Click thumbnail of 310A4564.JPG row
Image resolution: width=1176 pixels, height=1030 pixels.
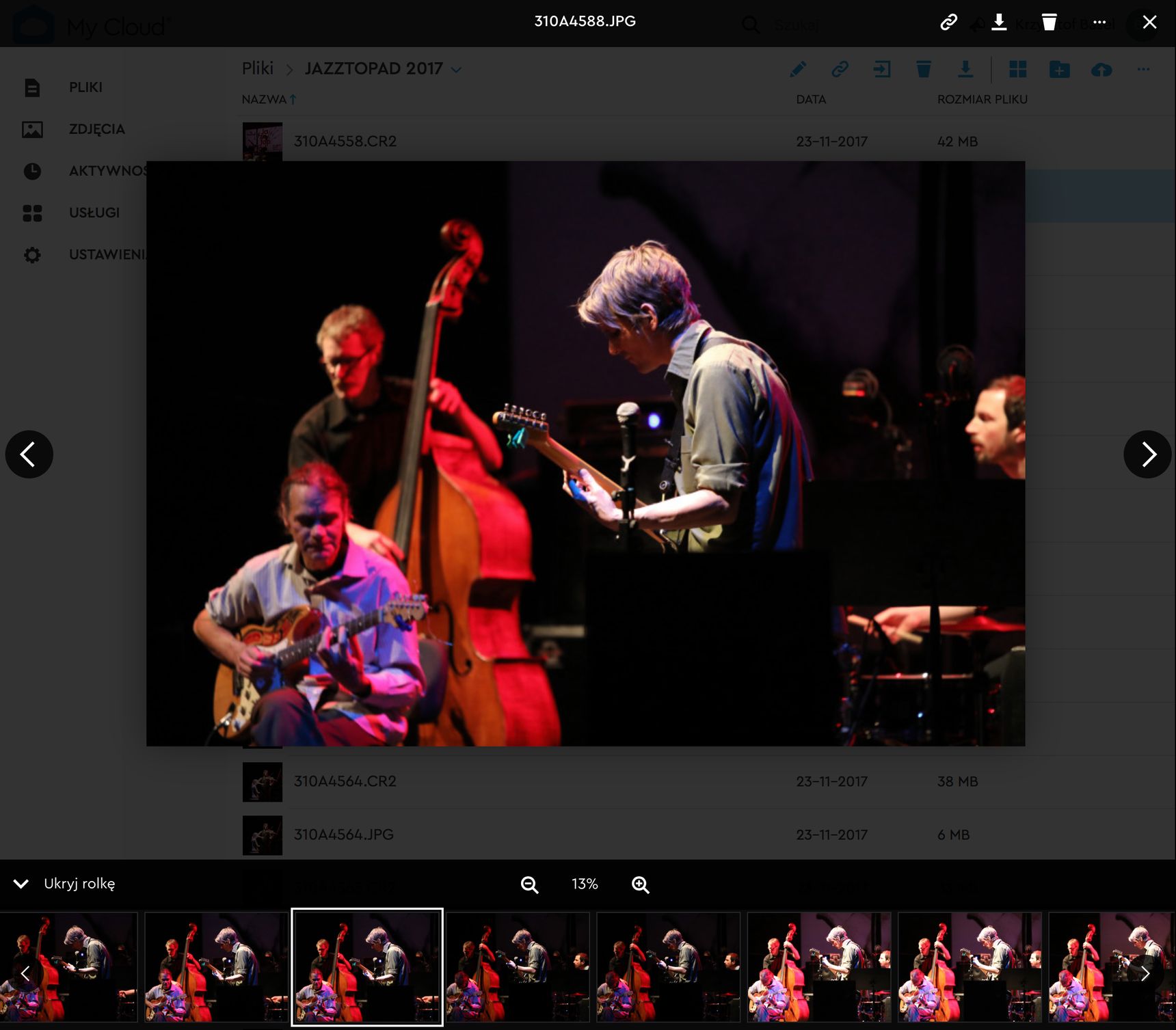pyautogui.click(x=263, y=835)
